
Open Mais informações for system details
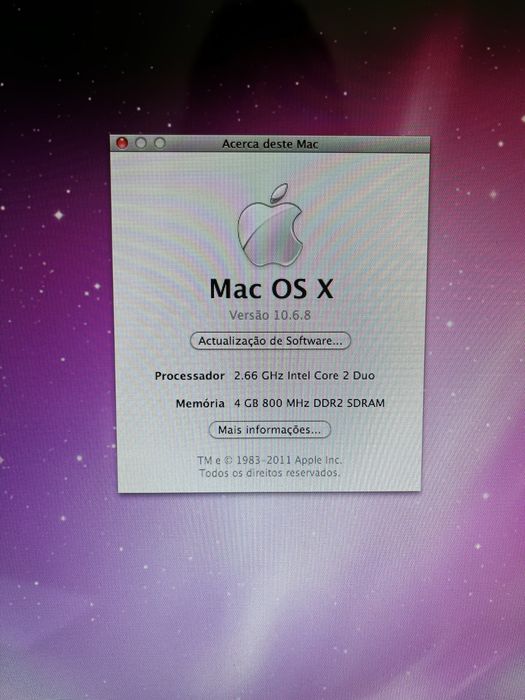pos(270,429)
